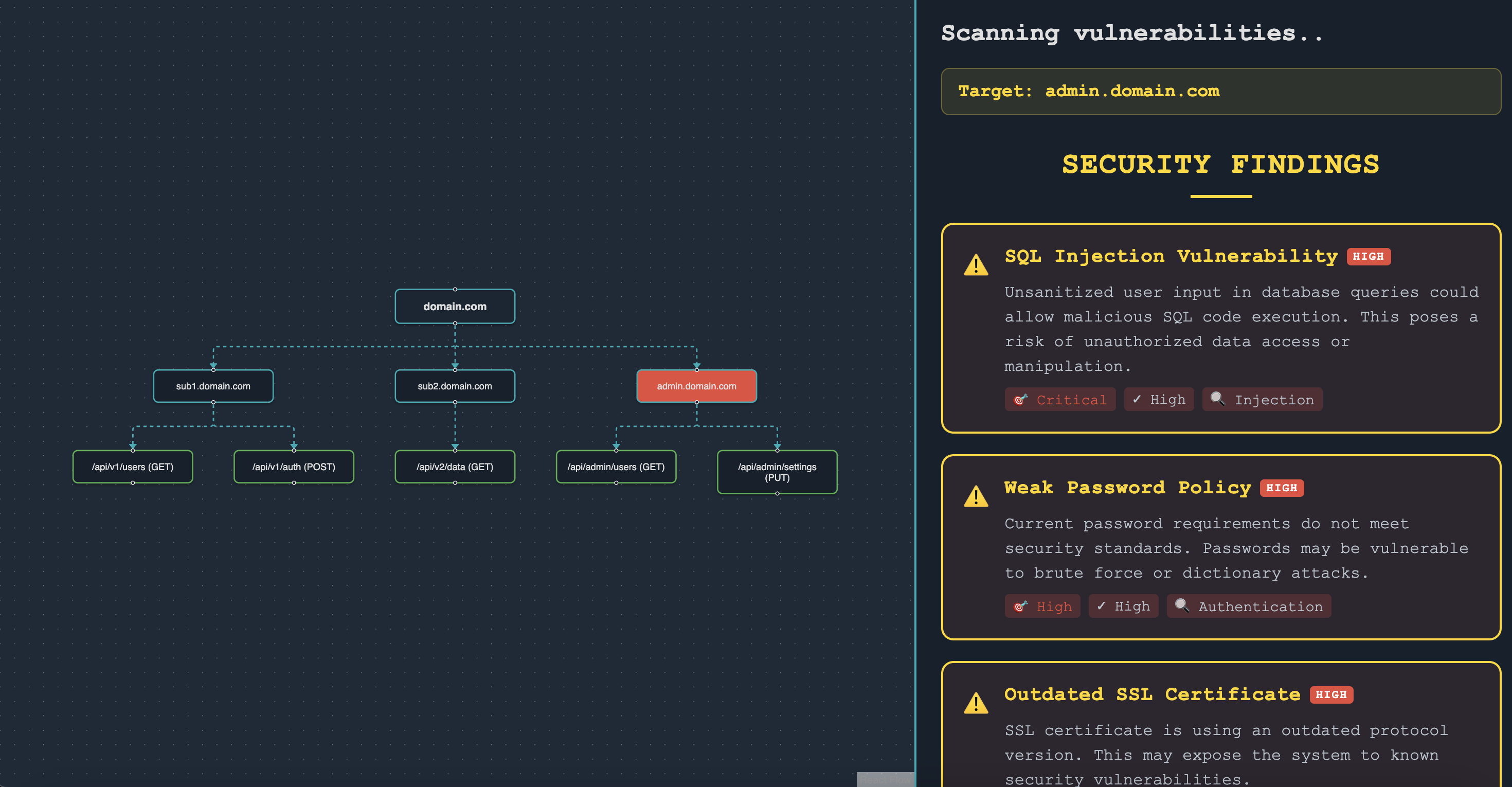Select the highlighted admin.domain.com node
The image size is (1512, 787).
click(x=696, y=386)
